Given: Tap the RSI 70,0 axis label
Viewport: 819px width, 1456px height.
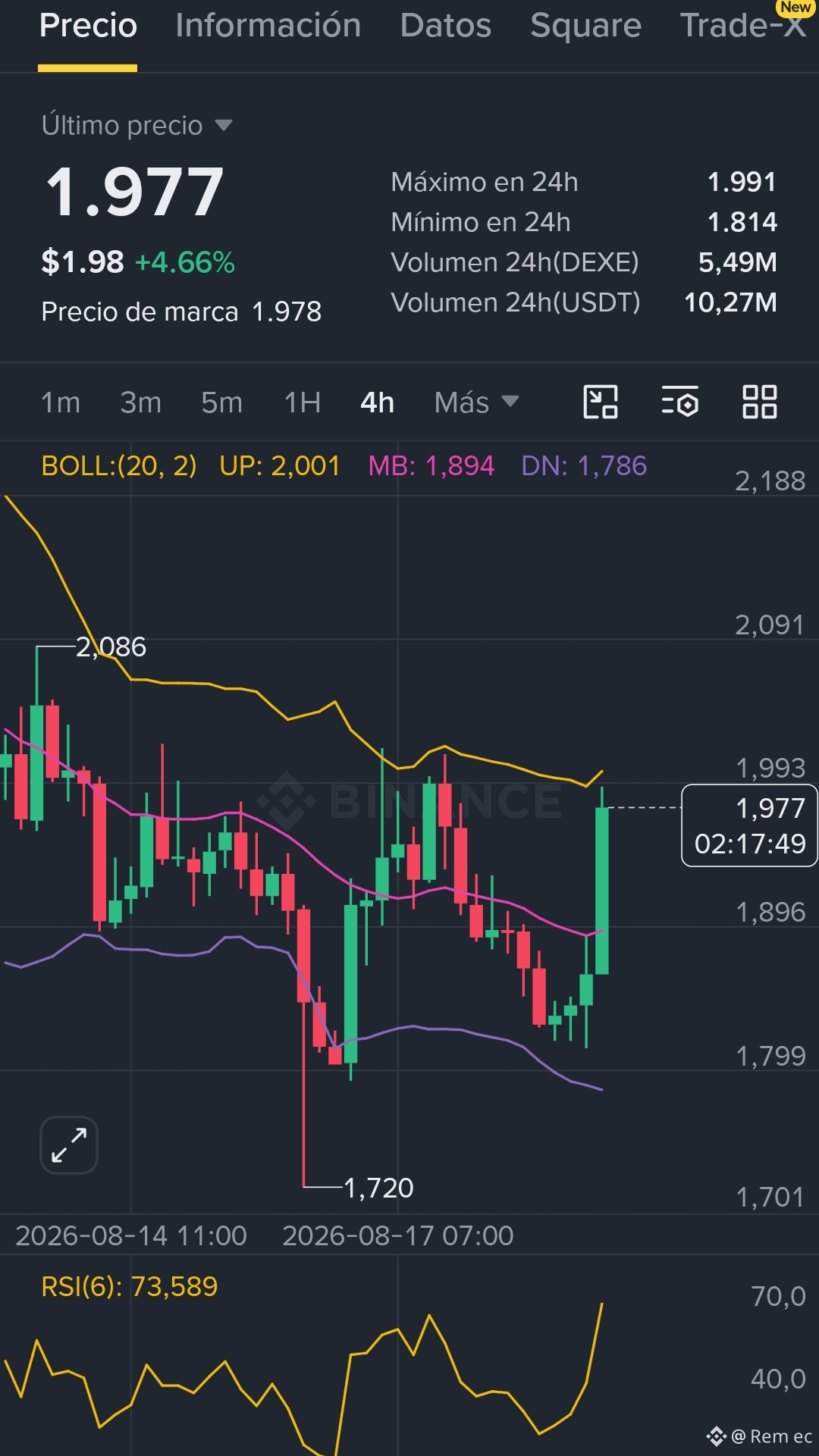Looking at the screenshot, I should coord(778,1296).
